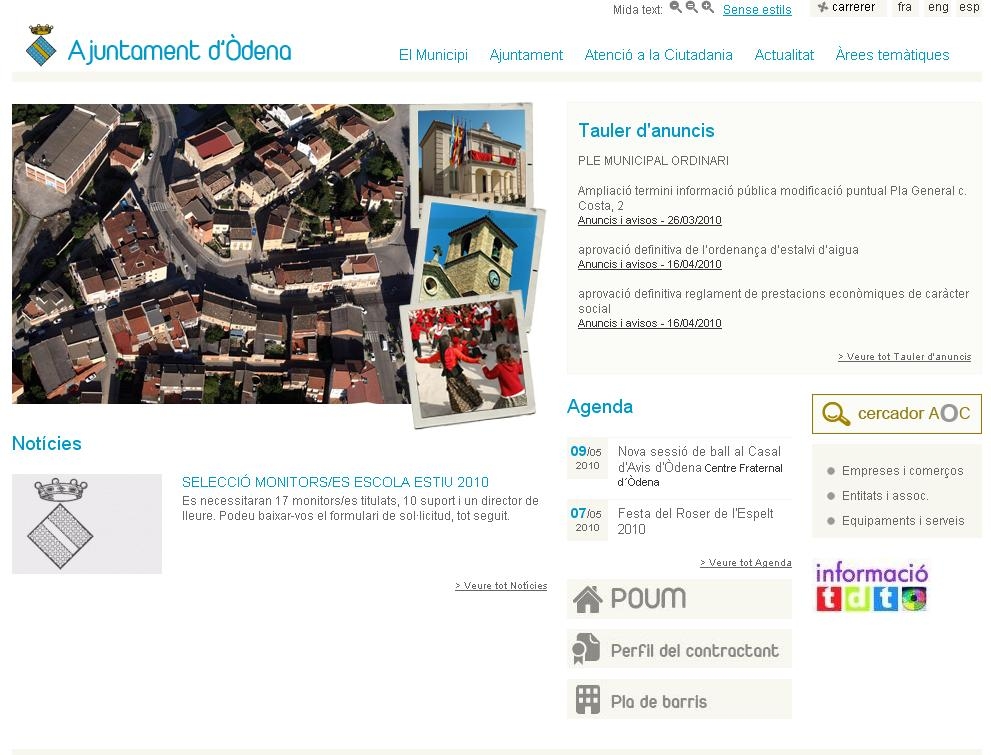The image size is (991, 755).
Task: Open the Àrees temàtiques menu
Action: pos(891,55)
